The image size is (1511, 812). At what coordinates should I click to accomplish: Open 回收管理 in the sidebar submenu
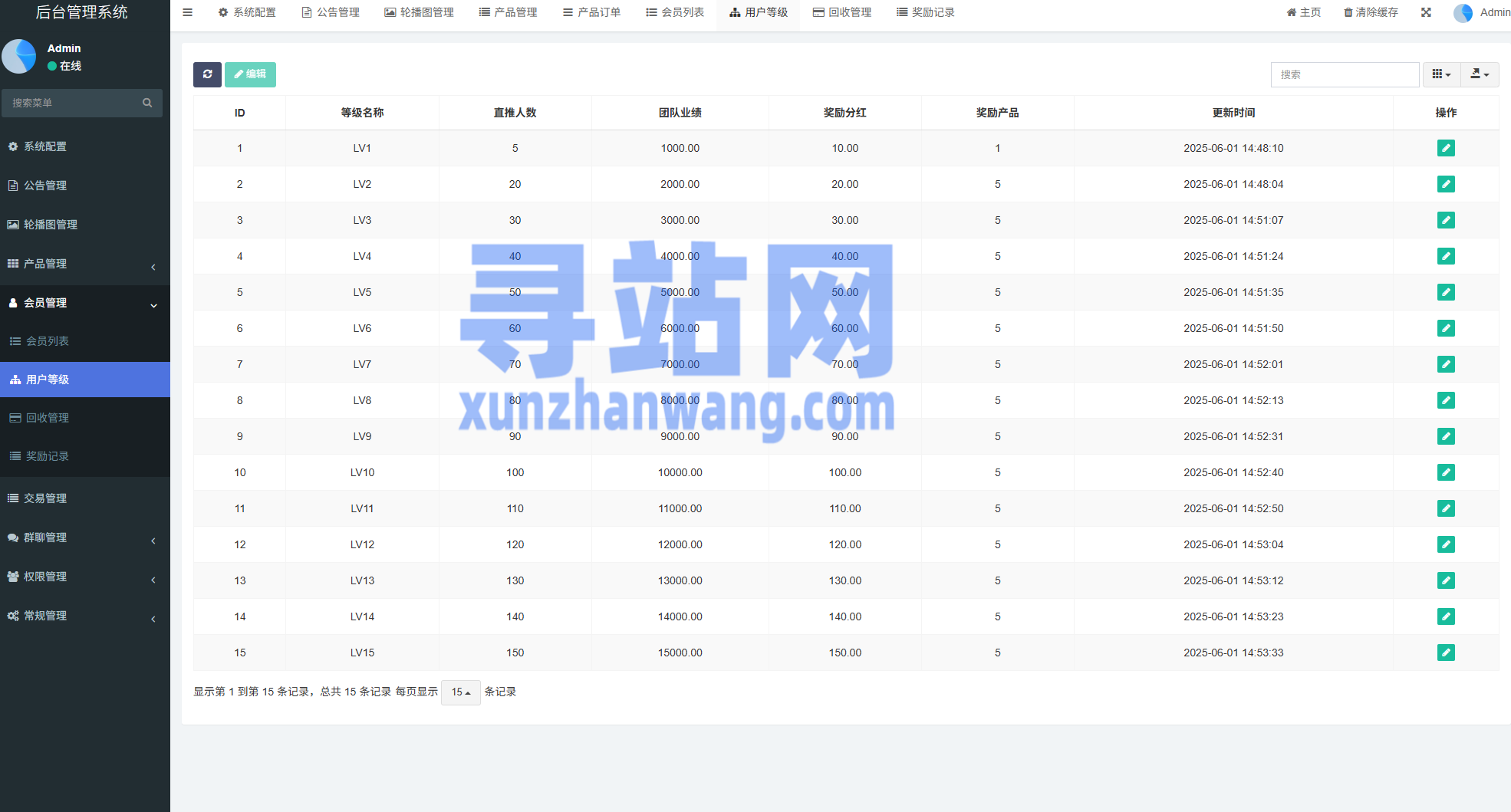[x=48, y=418]
